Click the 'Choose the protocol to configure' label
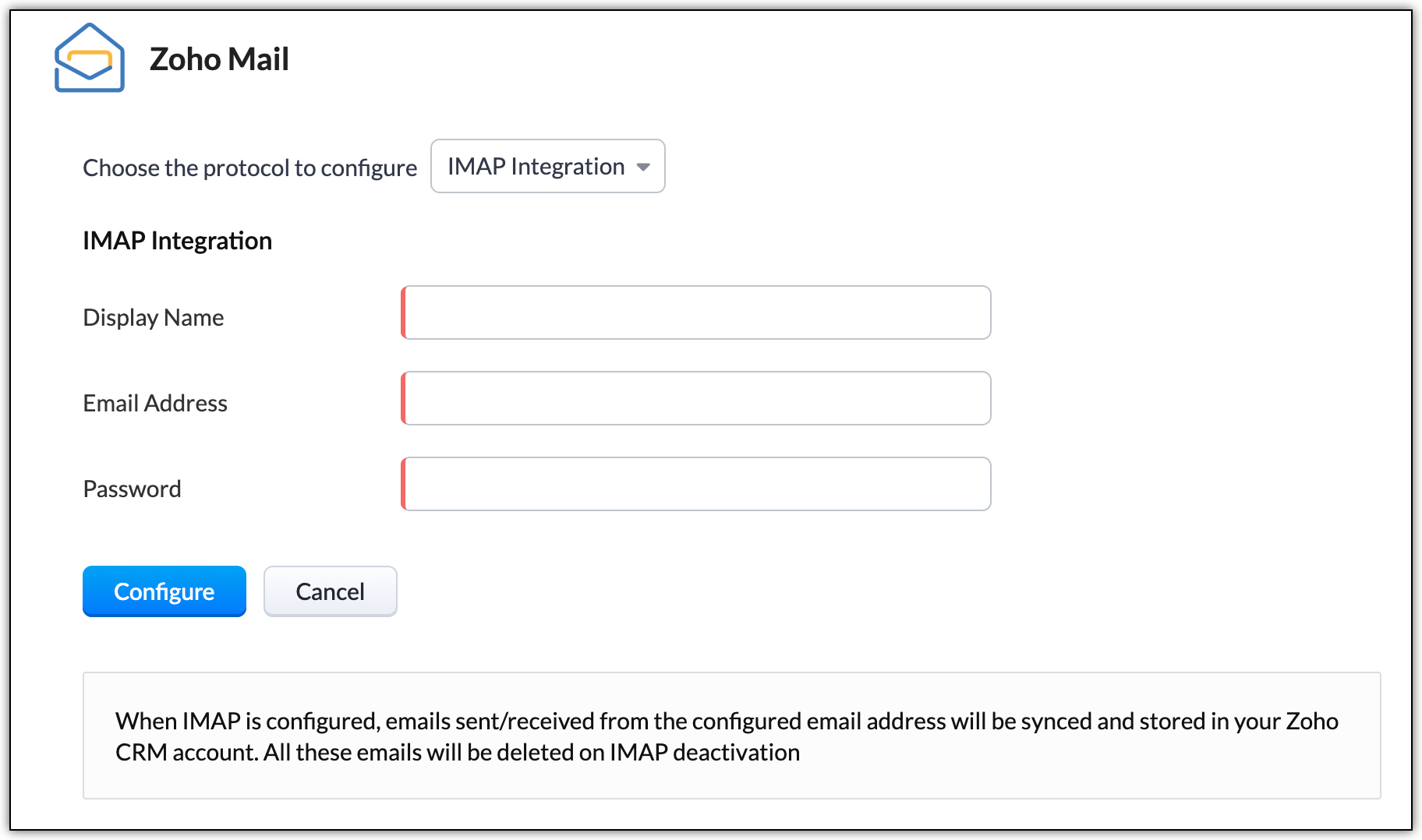This screenshot has width=1422, height=840. [x=250, y=168]
